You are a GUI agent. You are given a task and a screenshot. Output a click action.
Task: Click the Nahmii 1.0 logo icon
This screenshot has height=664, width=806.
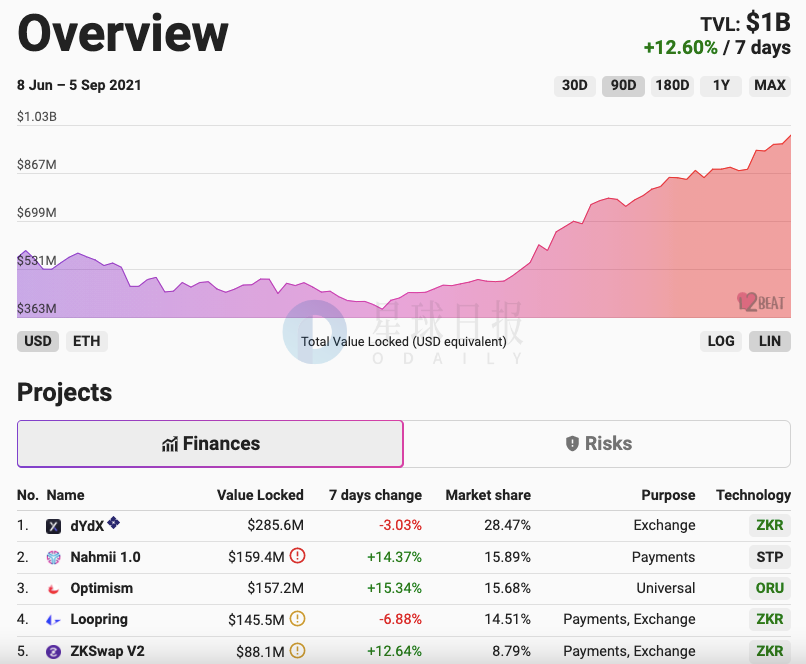[x=53, y=558]
